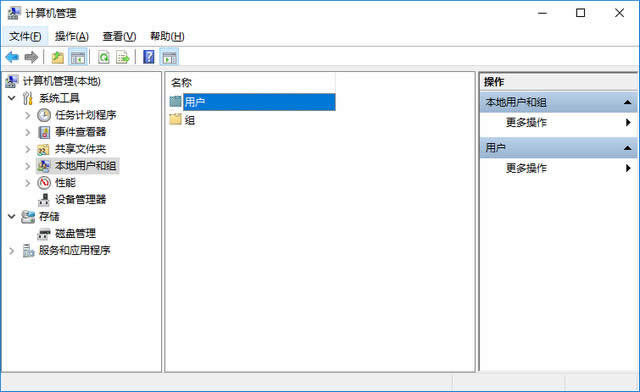This screenshot has height=392, width=640.
Task: Click the 存储 storage icon
Action: (28, 216)
